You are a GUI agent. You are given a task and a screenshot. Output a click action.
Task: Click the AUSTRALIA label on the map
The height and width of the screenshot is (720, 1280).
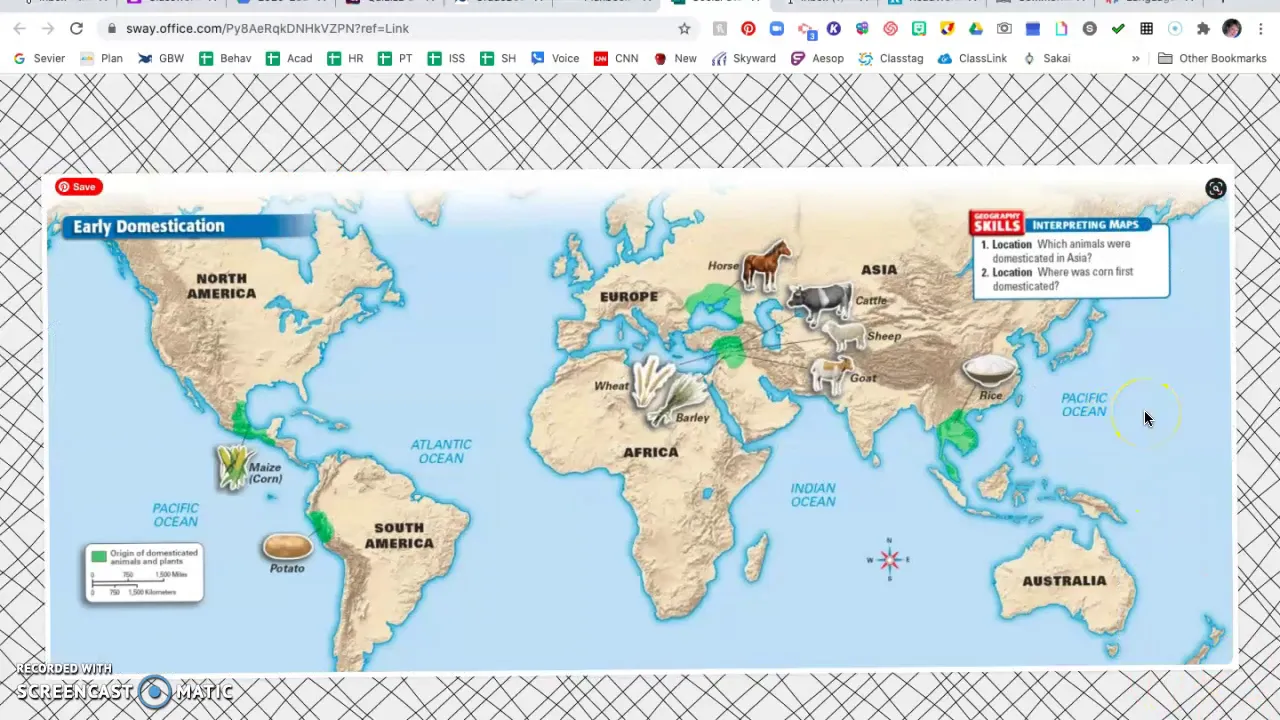[1064, 581]
